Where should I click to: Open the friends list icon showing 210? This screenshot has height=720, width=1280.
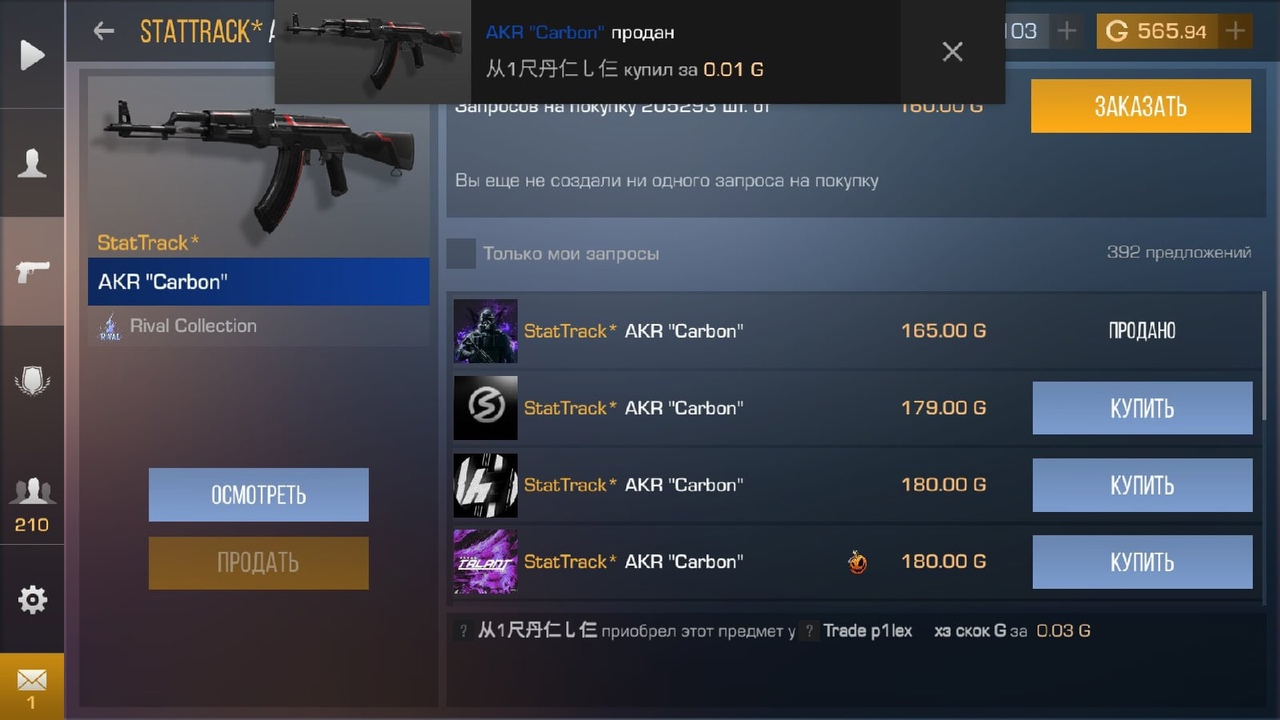point(32,503)
